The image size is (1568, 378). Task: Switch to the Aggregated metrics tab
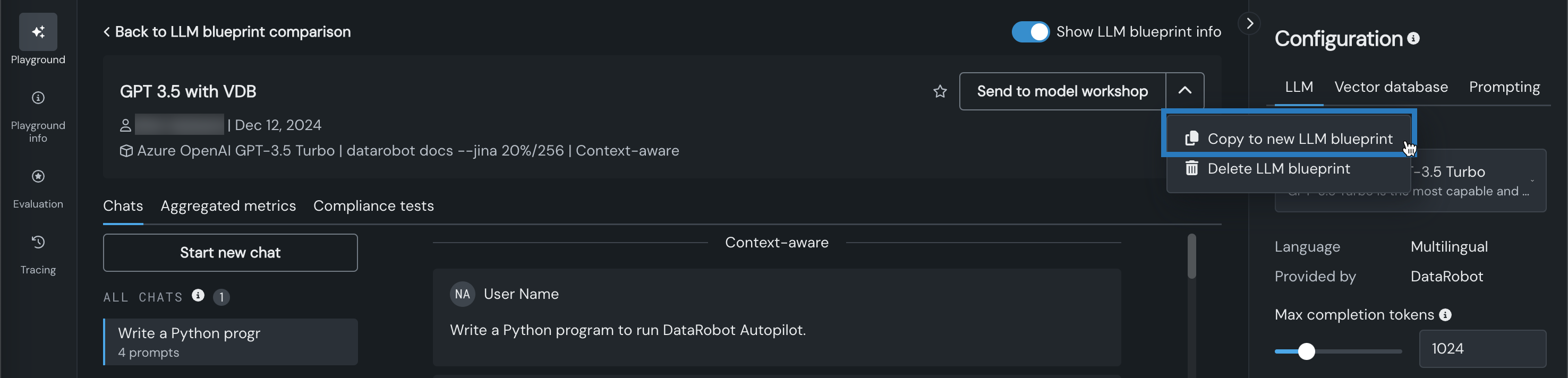228,206
